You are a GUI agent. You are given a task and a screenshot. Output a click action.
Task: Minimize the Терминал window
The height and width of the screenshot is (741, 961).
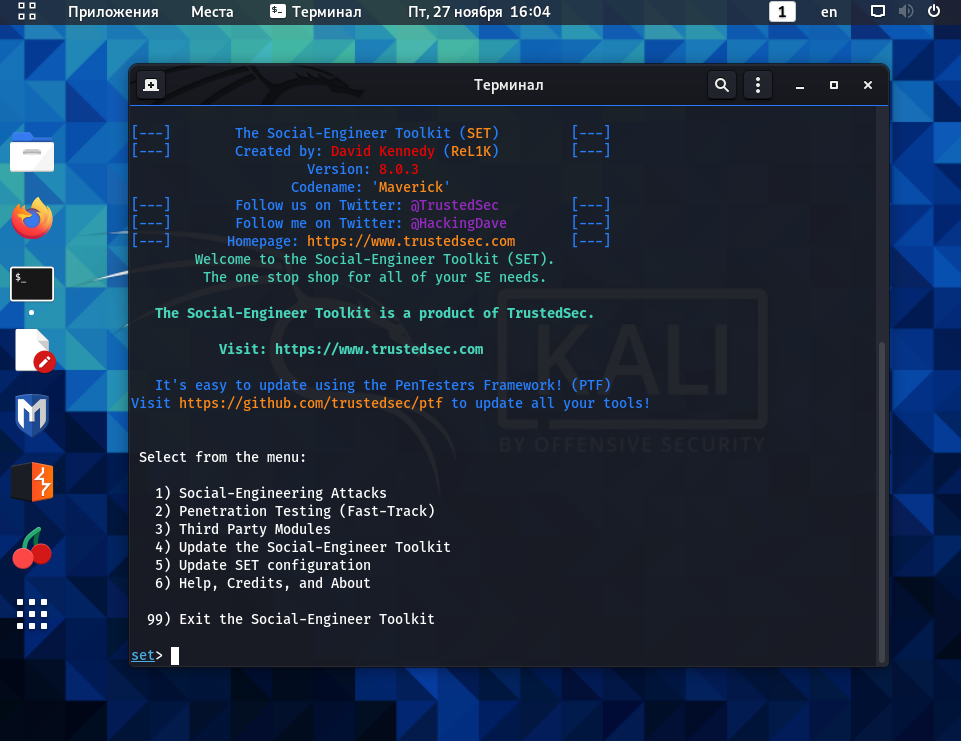click(x=800, y=85)
